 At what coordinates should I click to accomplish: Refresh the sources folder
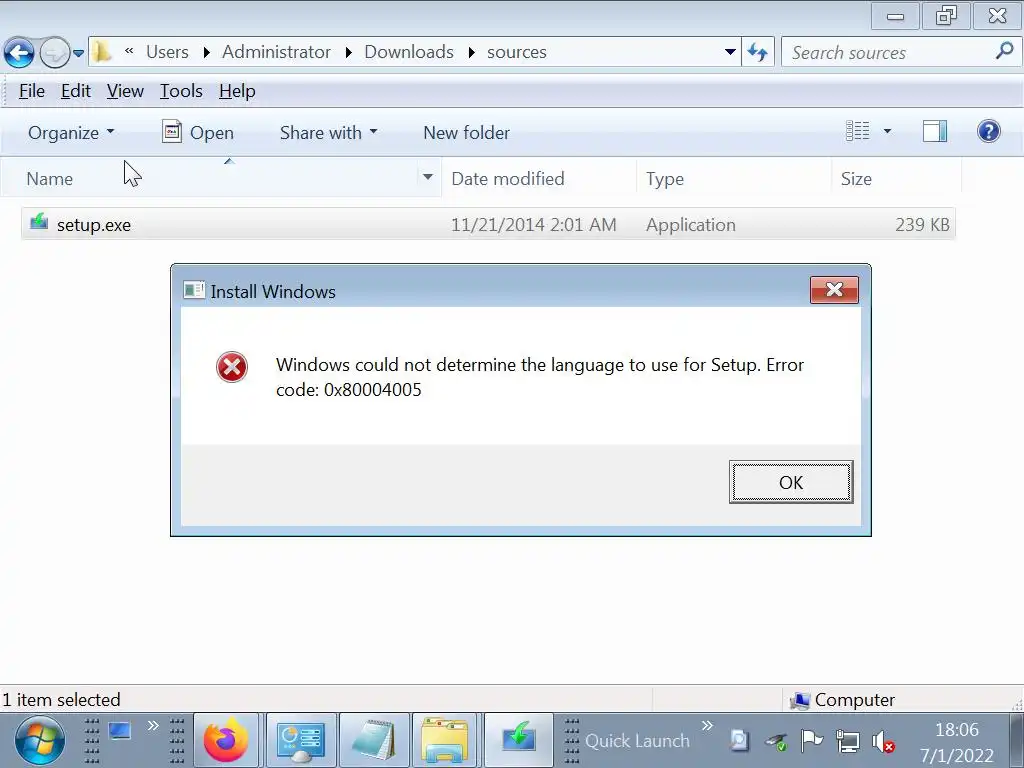tap(758, 52)
